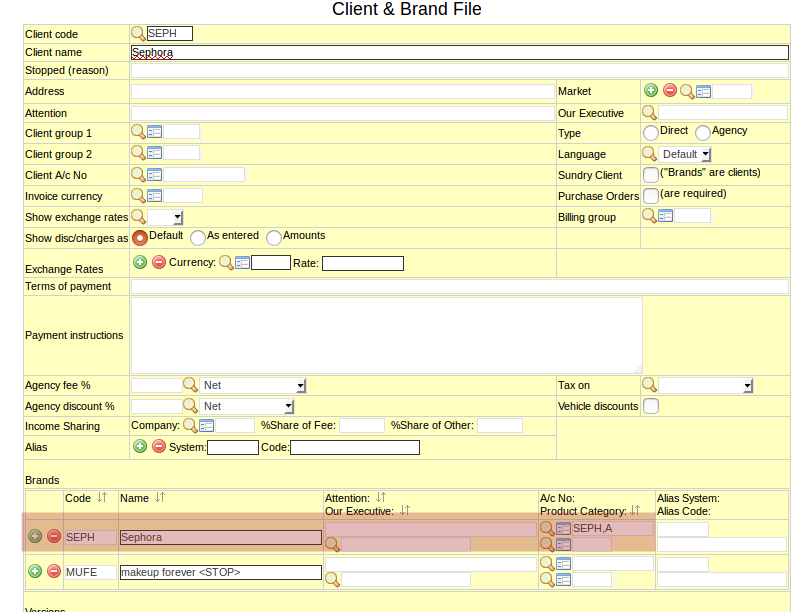The image size is (795, 612).
Task: Open the Show exchange rates dropdown
Action: (165, 218)
